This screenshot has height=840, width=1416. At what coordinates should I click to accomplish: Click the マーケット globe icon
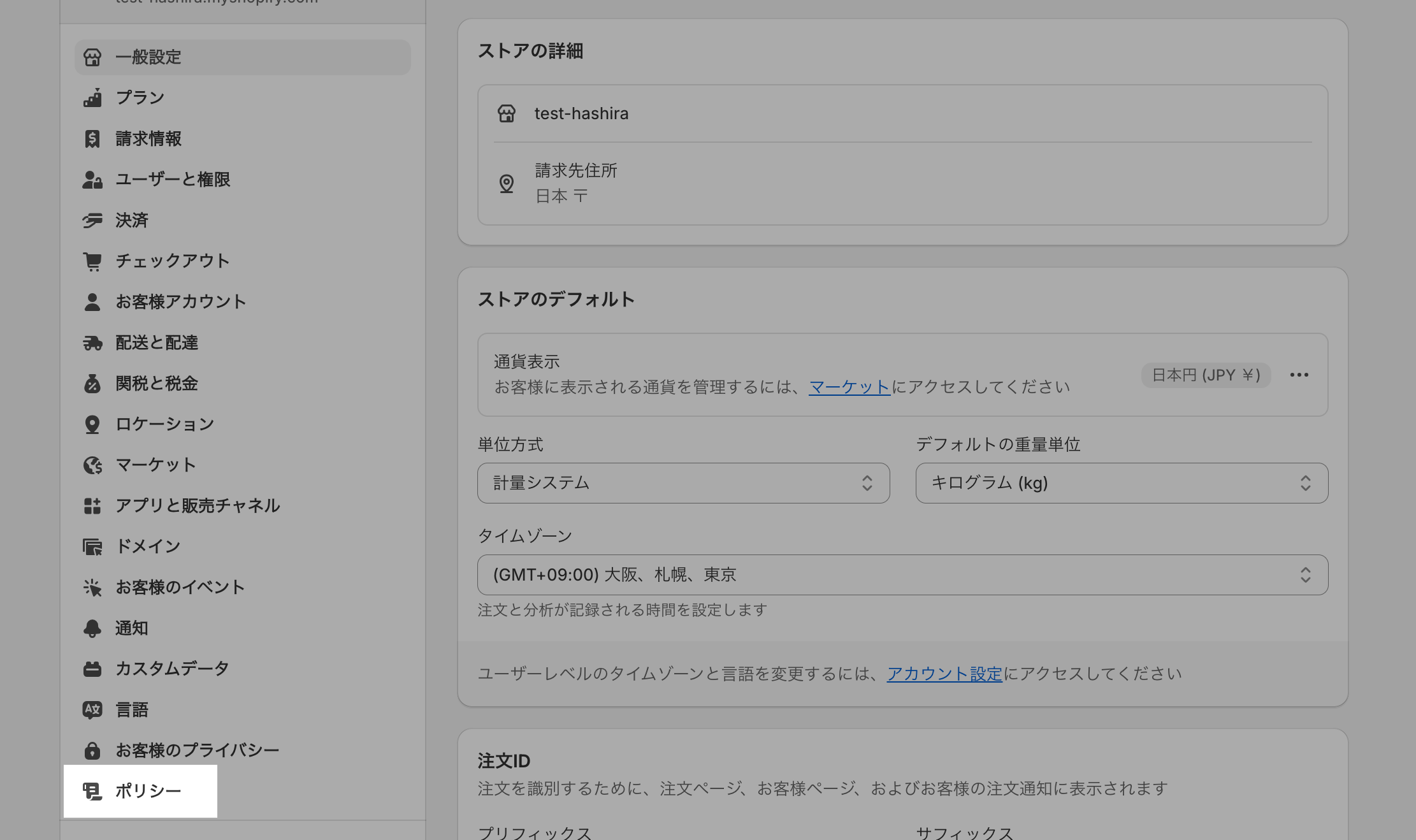pyautogui.click(x=92, y=465)
